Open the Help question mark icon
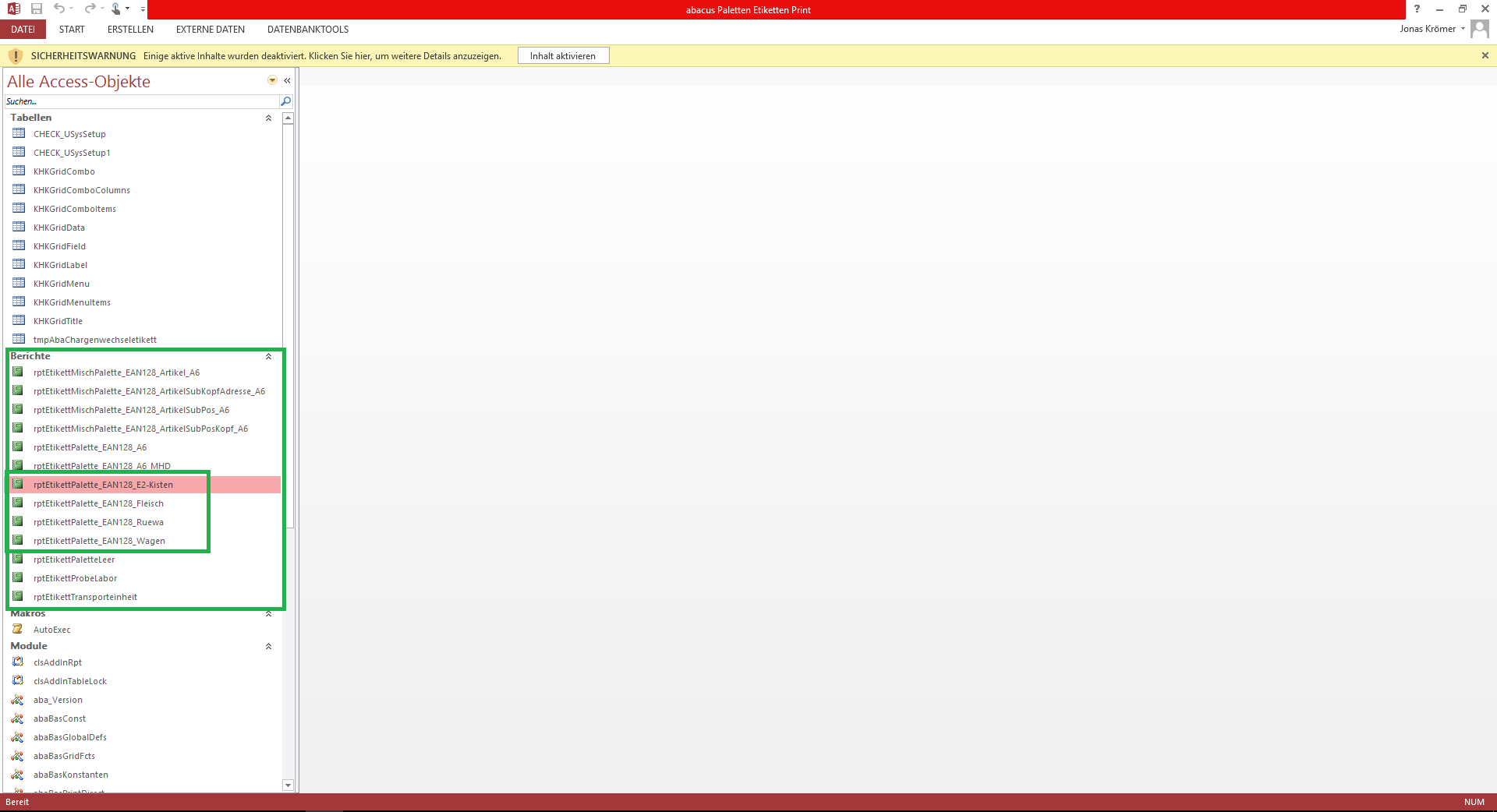The image size is (1497, 812). (1417, 9)
